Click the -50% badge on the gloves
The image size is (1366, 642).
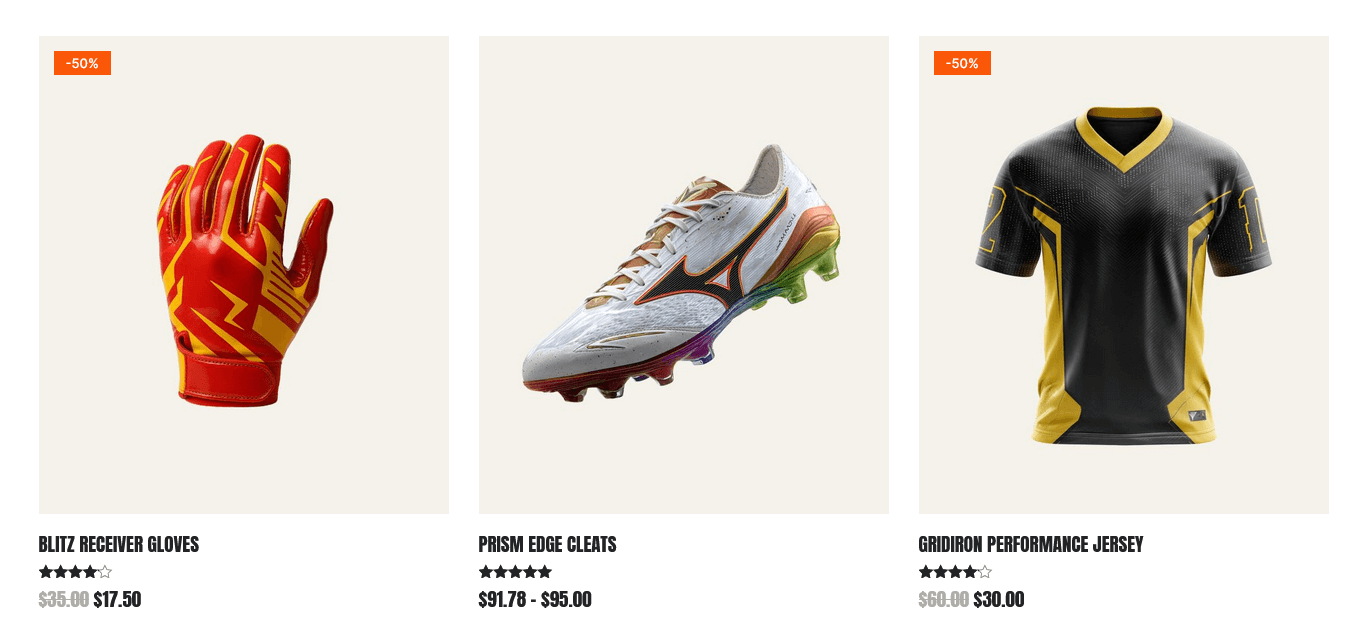(x=82, y=63)
